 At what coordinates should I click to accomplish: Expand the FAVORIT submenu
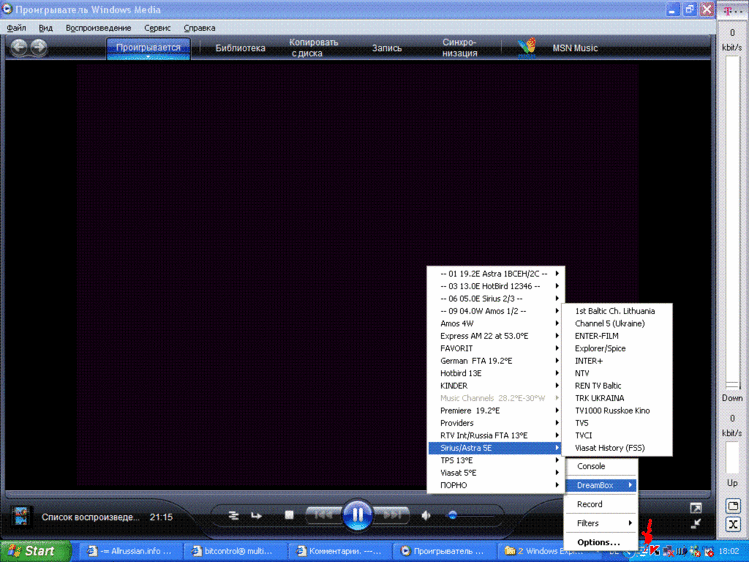(x=496, y=348)
